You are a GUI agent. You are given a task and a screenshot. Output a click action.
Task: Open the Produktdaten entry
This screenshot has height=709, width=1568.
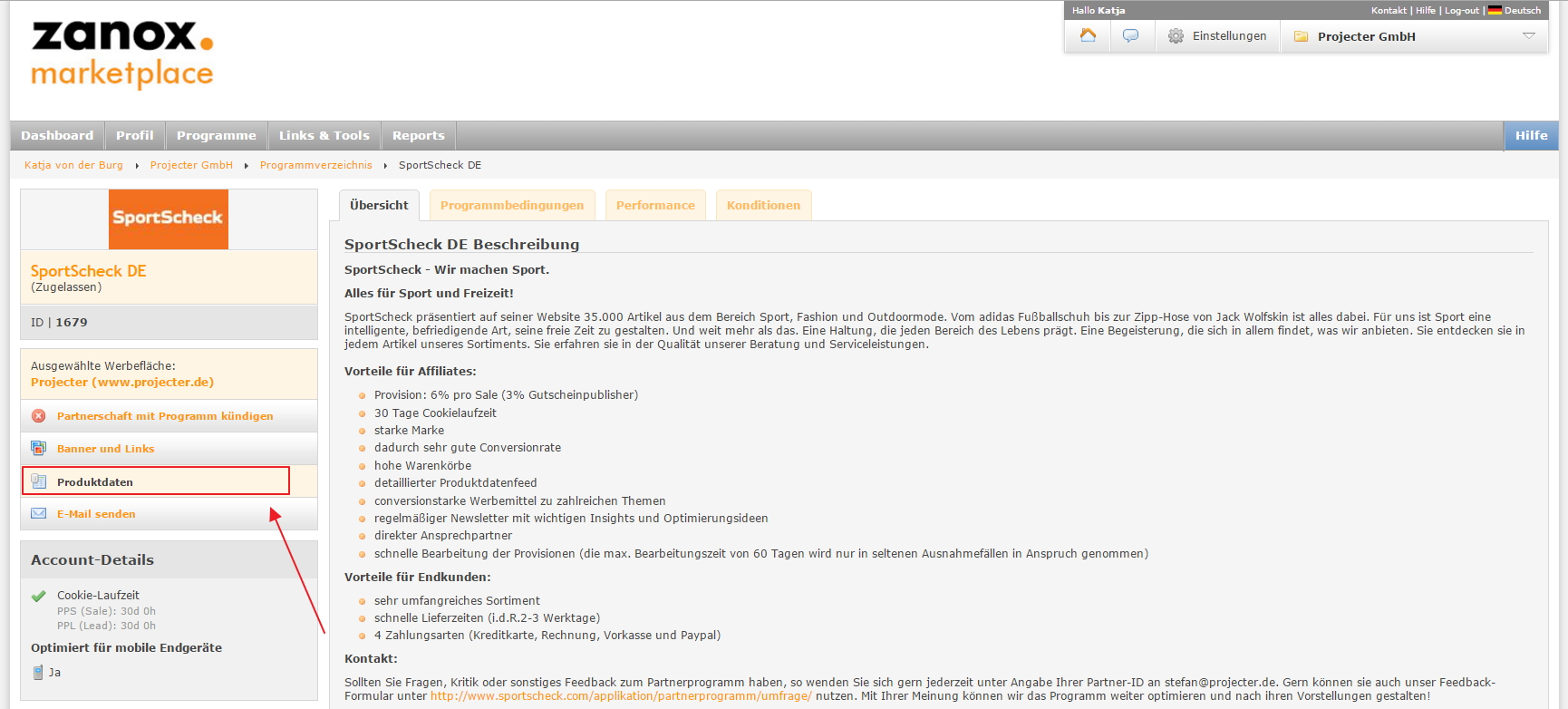click(95, 482)
